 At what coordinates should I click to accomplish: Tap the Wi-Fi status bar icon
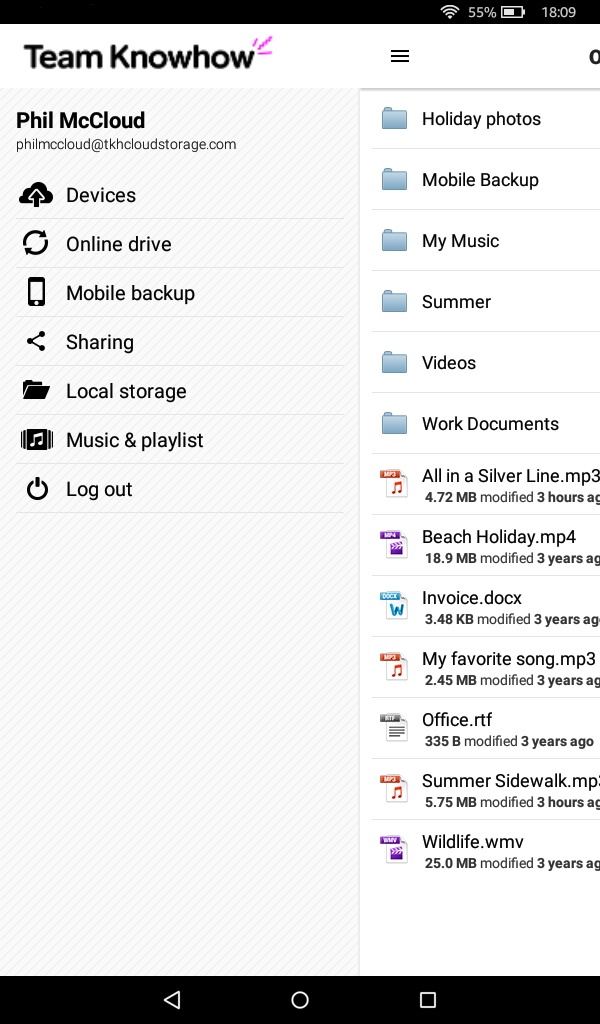coord(449,12)
